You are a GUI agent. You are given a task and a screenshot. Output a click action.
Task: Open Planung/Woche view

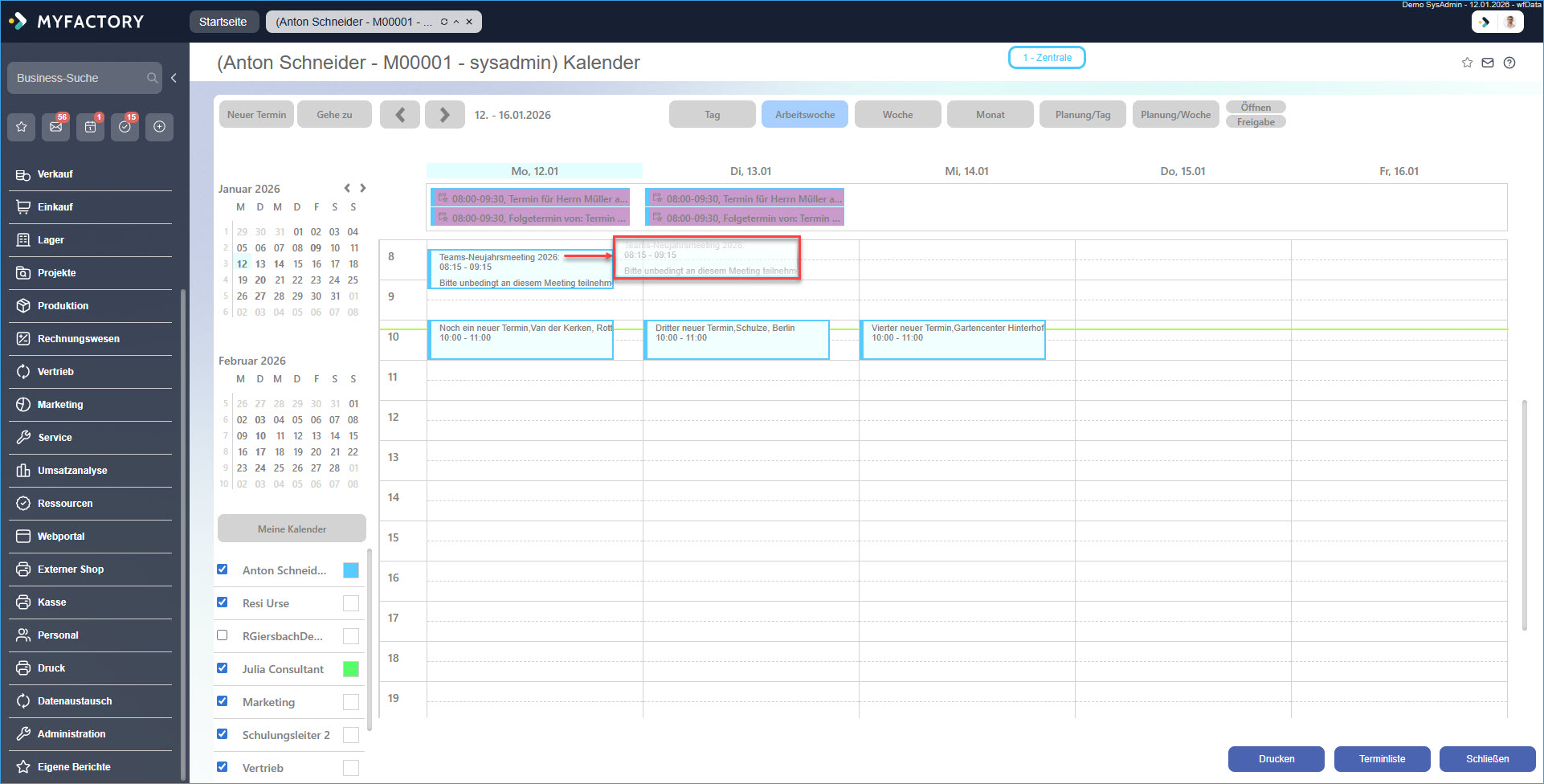click(1176, 115)
